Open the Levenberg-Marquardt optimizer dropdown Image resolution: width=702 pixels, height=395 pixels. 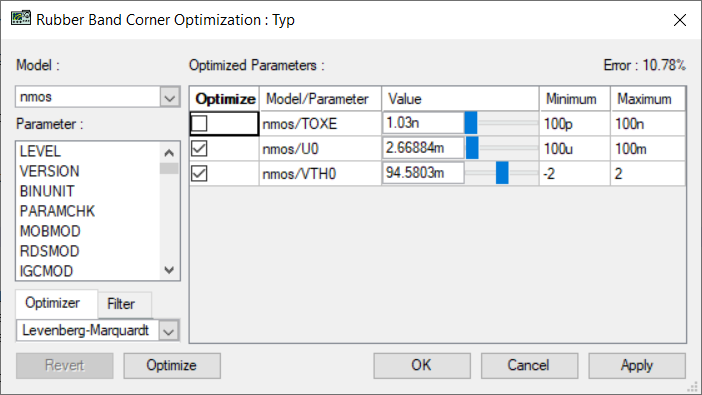[x=169, y=331]
